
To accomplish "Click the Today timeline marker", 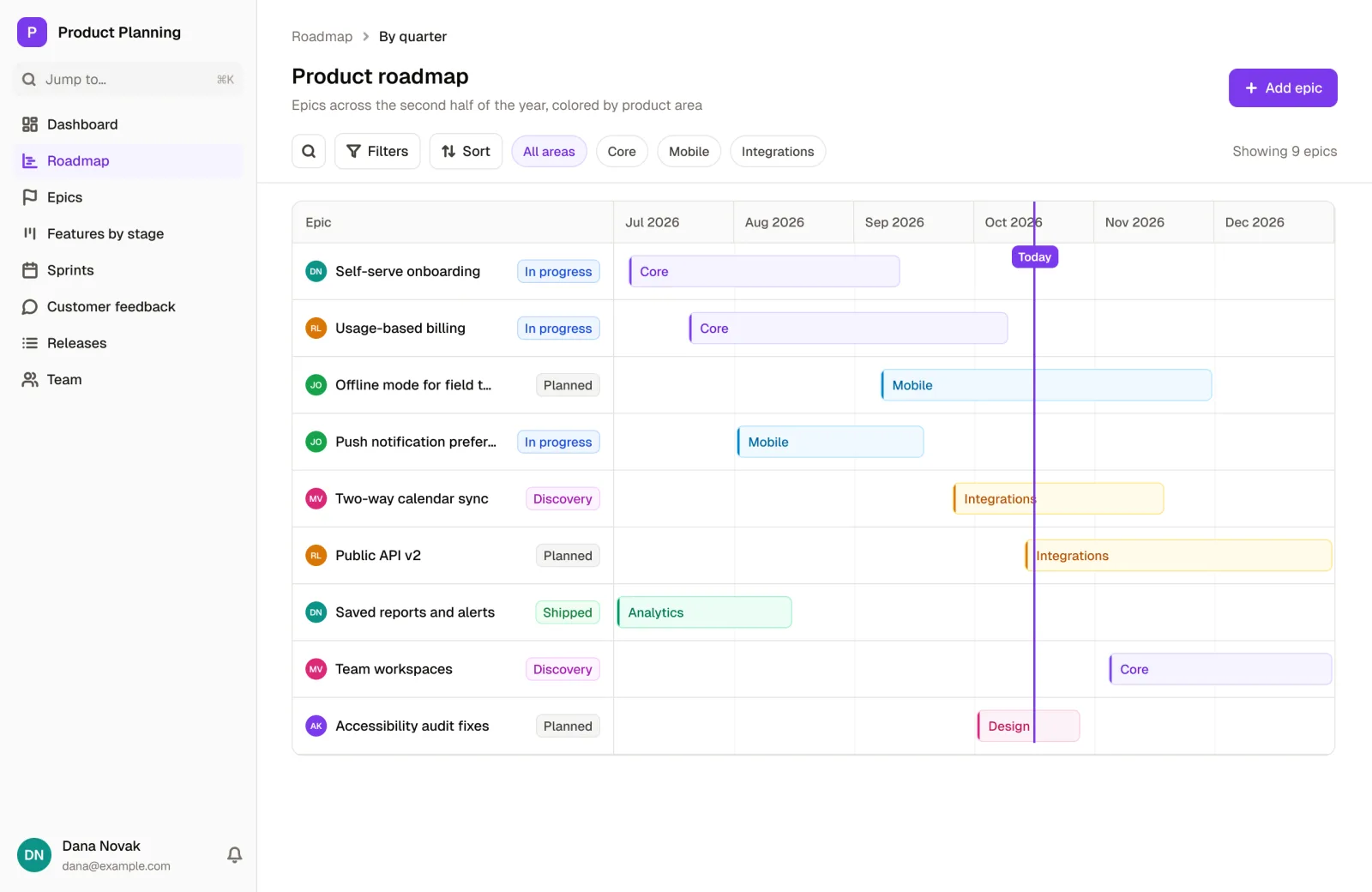I will [x=1035, y=257].
